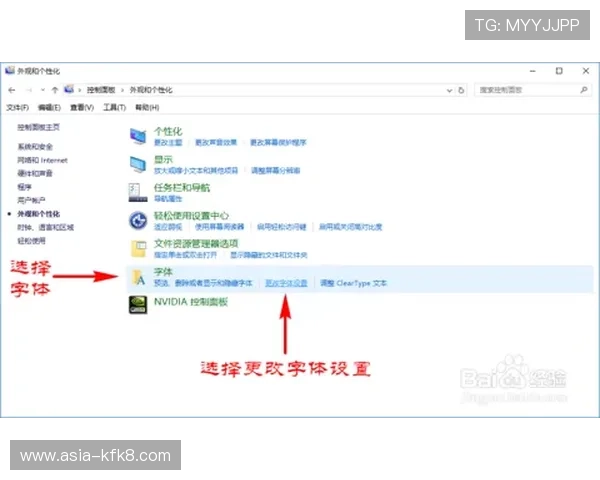600x480 pixels.
Task: Open 程序 in sidebar
Action: pos(24,187)
